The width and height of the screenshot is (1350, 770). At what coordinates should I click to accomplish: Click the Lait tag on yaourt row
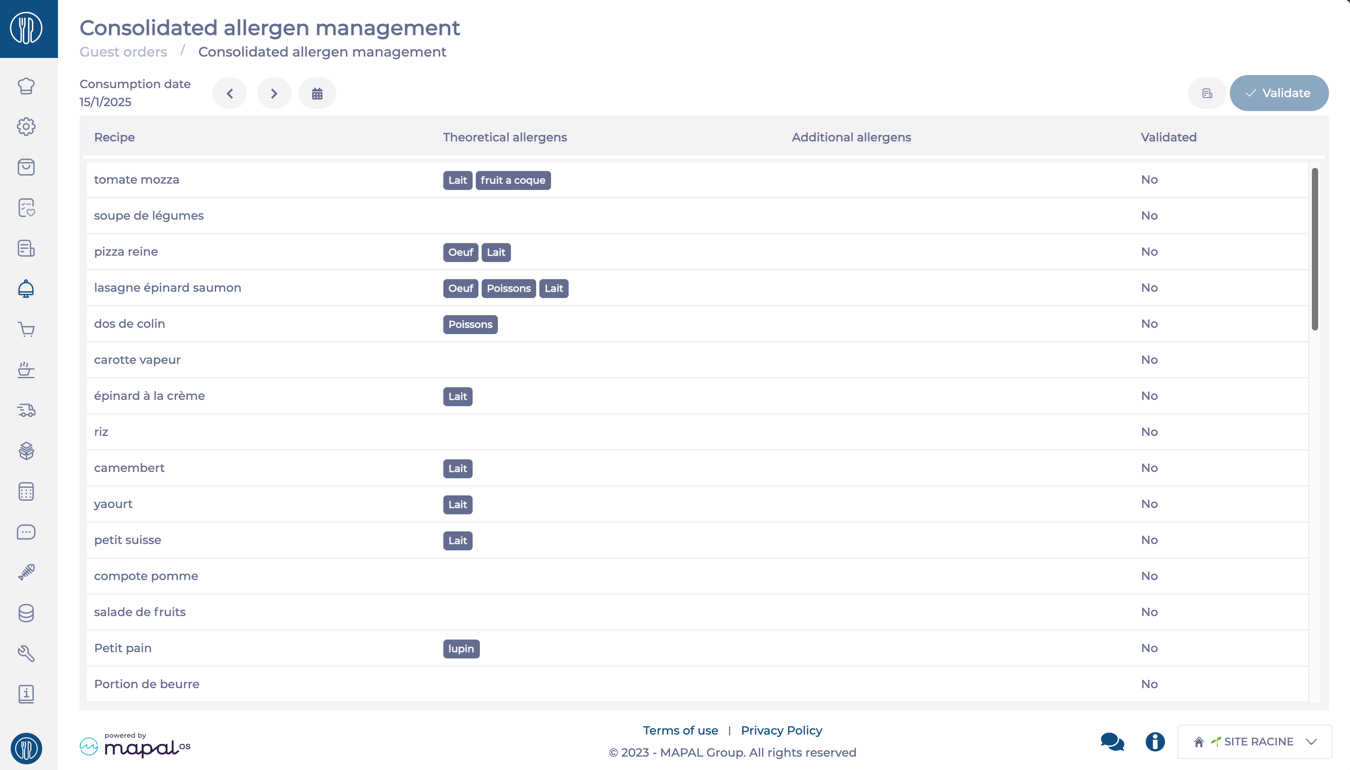click(458, 504)
